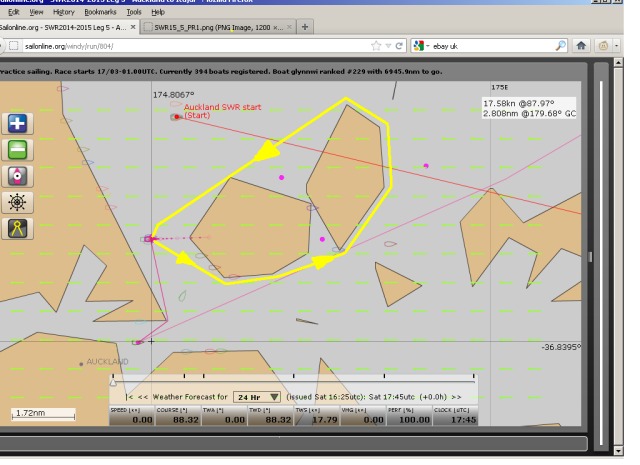Step forecast back with << control
Image resolution: width=640 pixels, height=465 pixels.
pyautogui.click(x=143, y=397)
